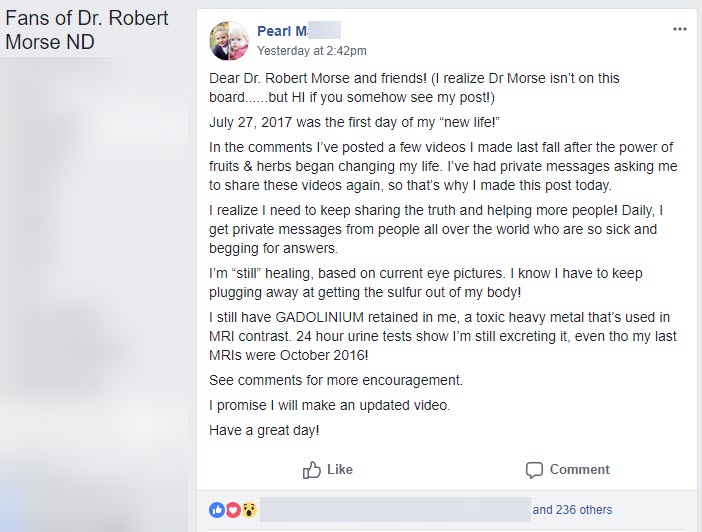Image resolution: width=702 pixels, height=532 pixels.
Task: Open the 'and 236 others' reactions list
Action: pyautogui.click(x=572, y=510)
